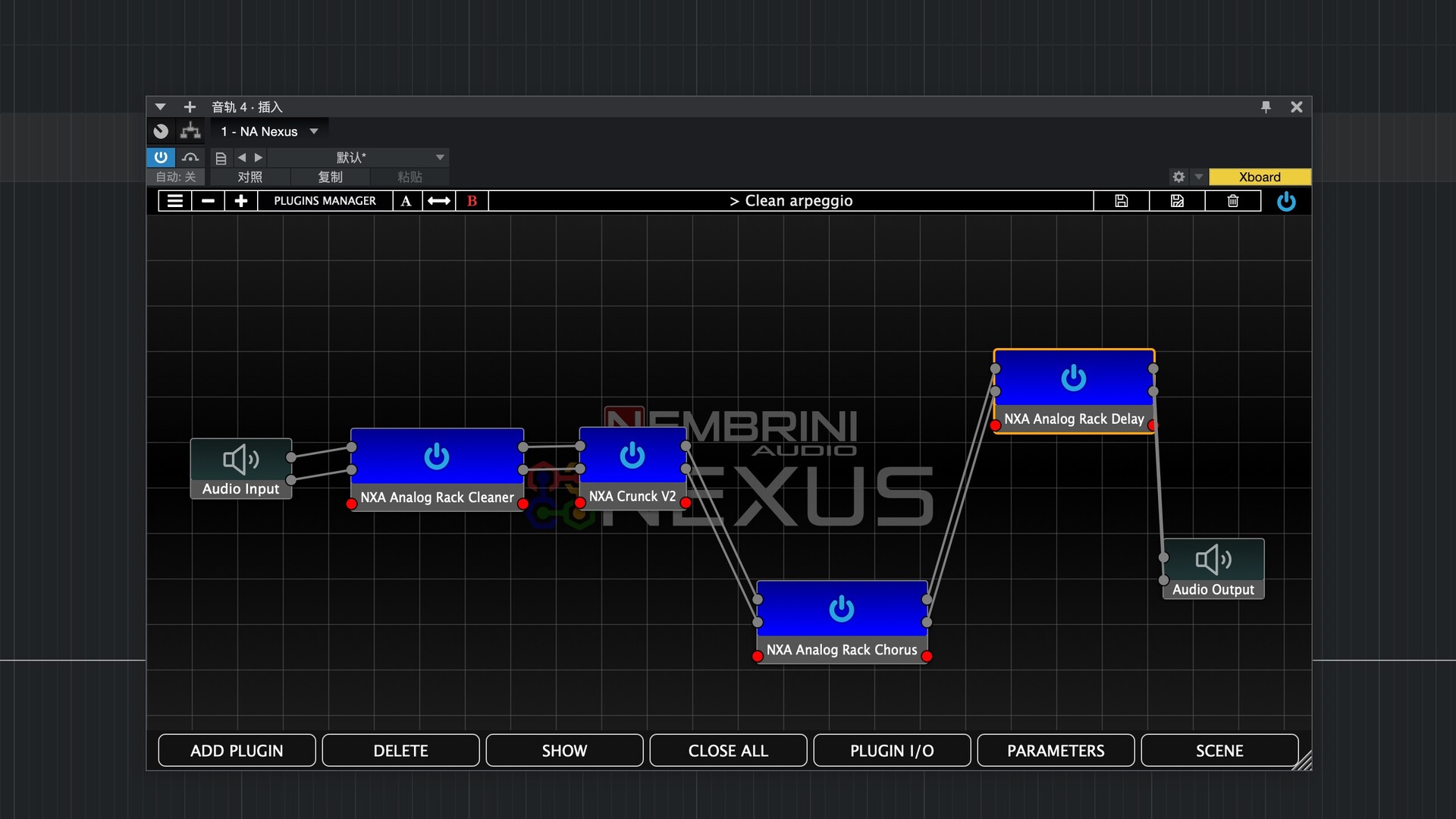Viewport: 1456px width, 819px height.
Task: Click the trash delete preset icon
Action: click(x=1233, y=201)
